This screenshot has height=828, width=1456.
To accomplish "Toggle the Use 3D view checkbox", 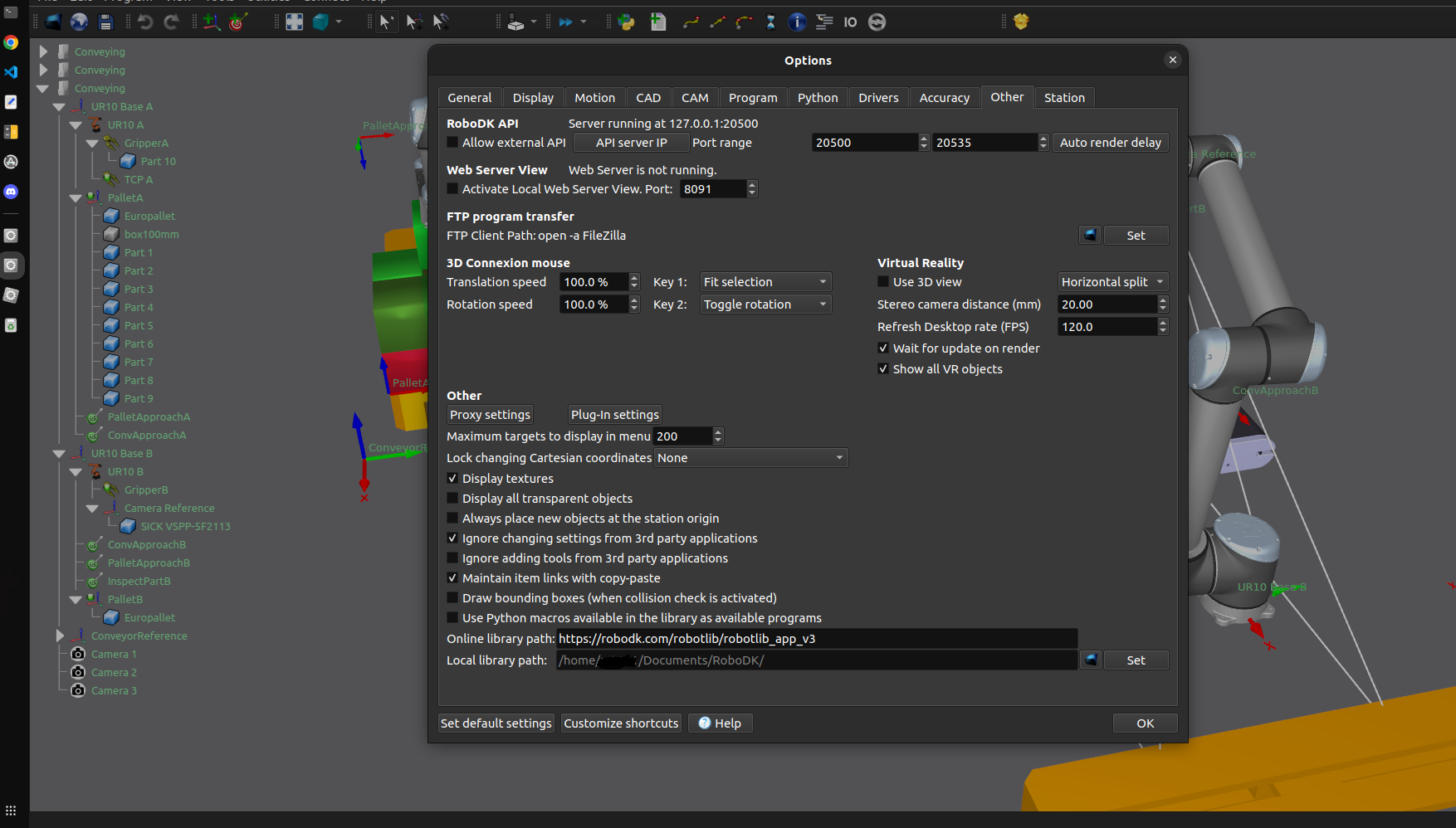I will 883,282.
